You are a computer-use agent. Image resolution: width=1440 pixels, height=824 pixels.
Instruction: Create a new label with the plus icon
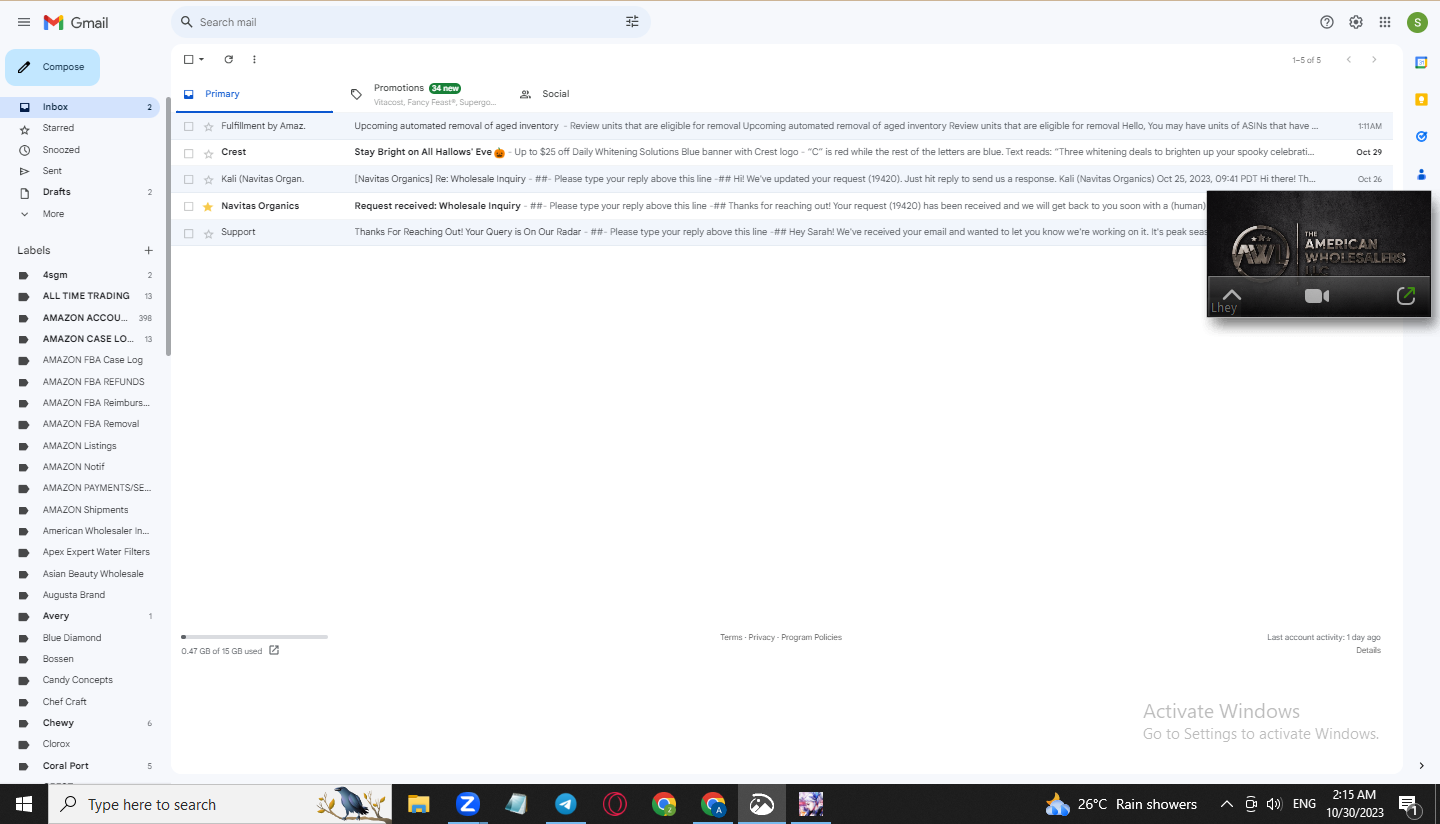(149, 251)
